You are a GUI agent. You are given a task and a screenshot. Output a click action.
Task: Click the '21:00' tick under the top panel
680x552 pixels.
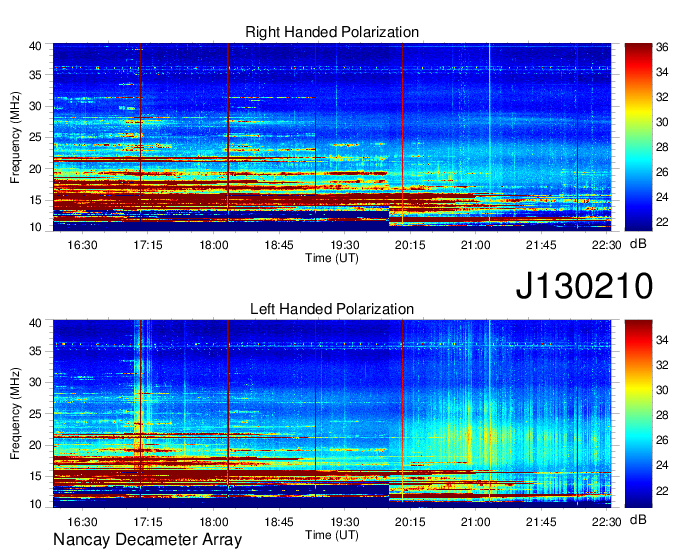pos(475,245)
